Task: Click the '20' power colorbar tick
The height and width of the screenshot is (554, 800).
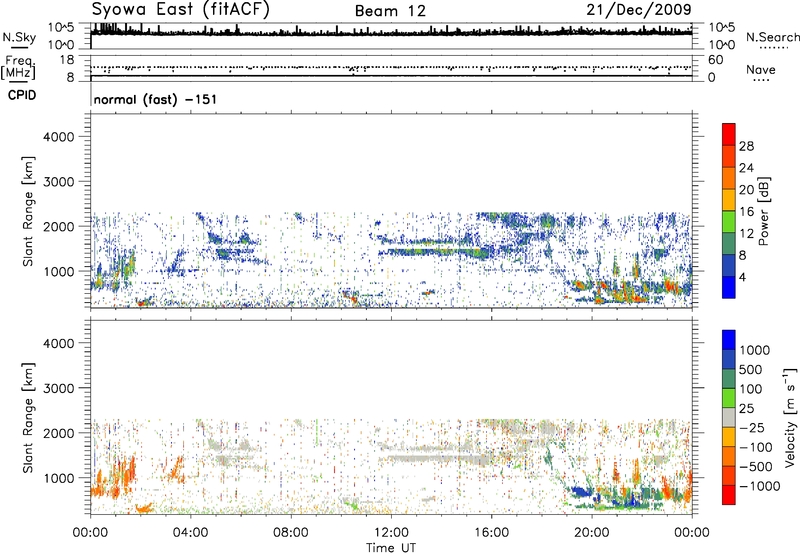Action: tap(746, 190)
